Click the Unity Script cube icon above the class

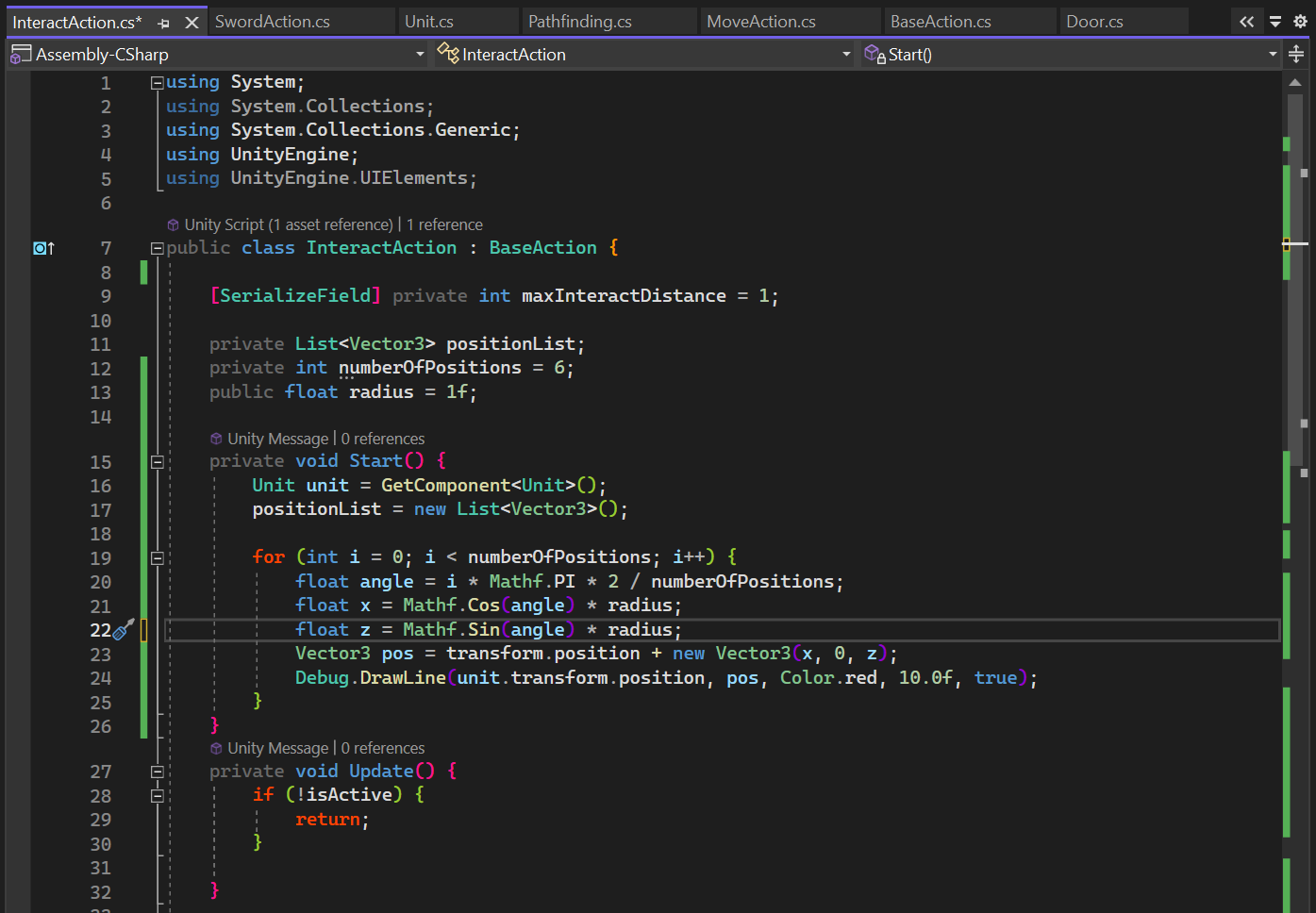(x=173, y=224)
